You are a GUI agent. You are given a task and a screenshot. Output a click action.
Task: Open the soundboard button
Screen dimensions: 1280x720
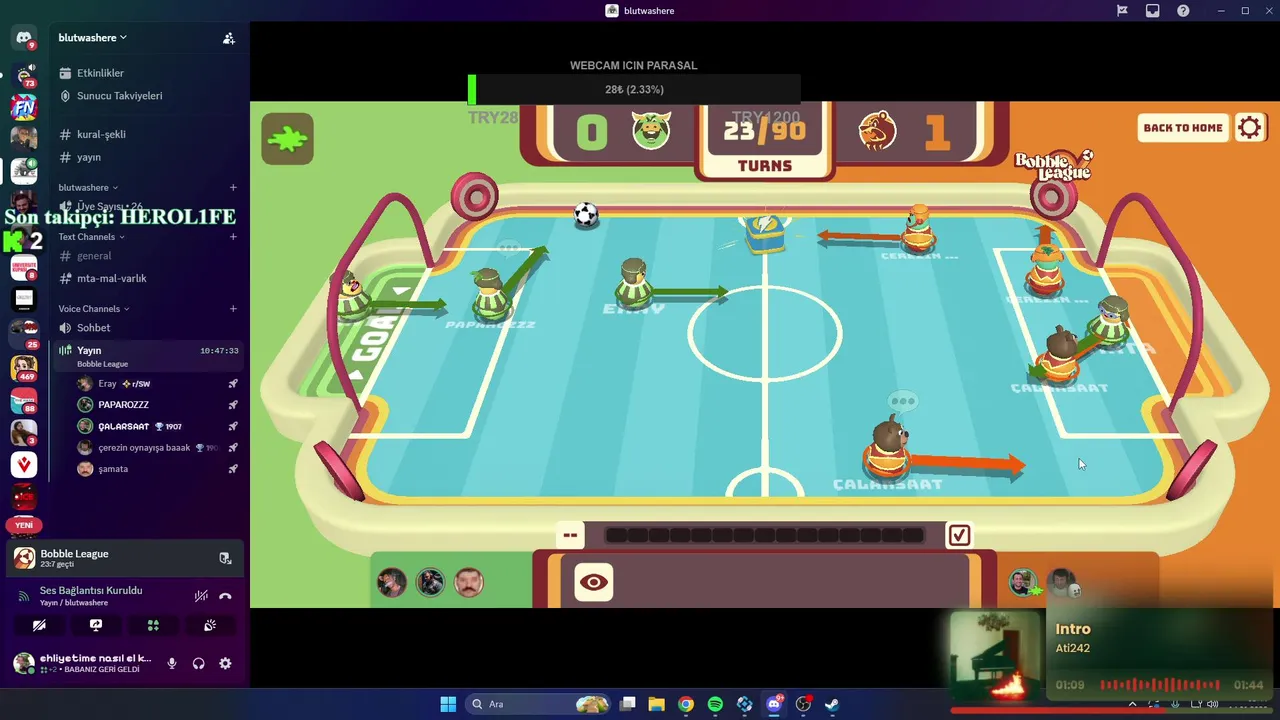(x=210, y=625)
